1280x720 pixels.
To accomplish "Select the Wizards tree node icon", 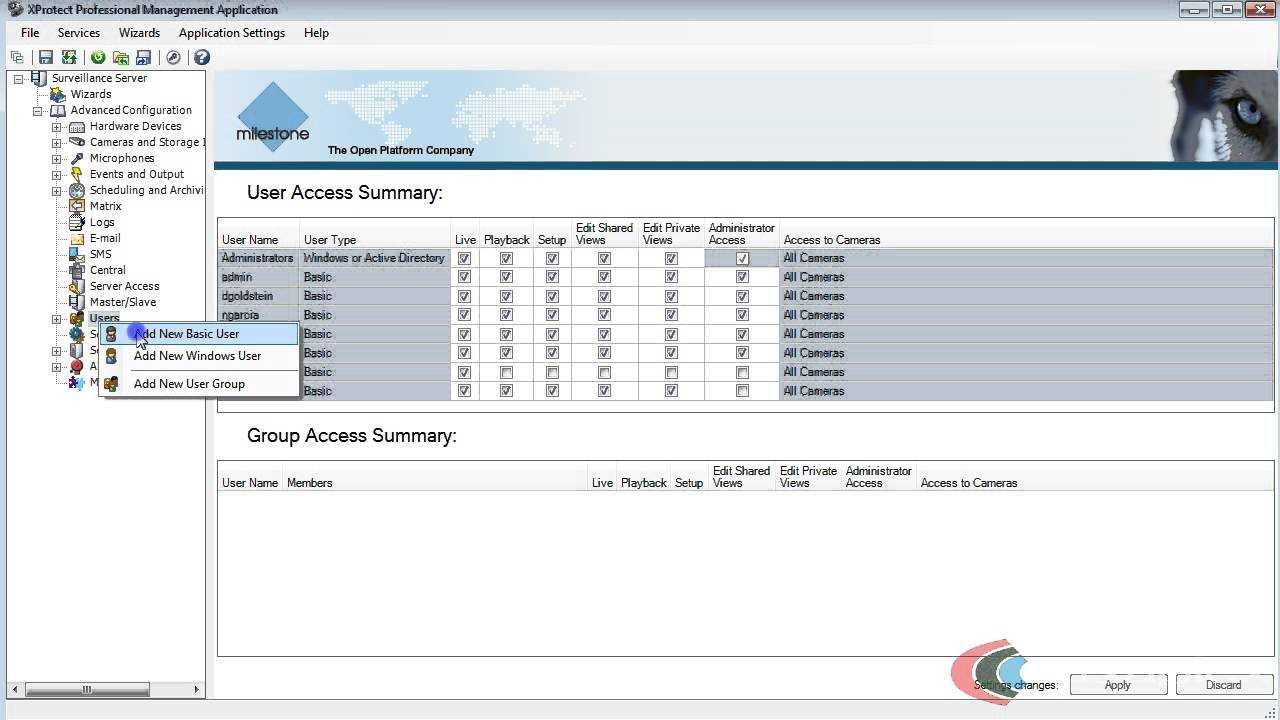I will pyautogui.click(x=58, y=94).
